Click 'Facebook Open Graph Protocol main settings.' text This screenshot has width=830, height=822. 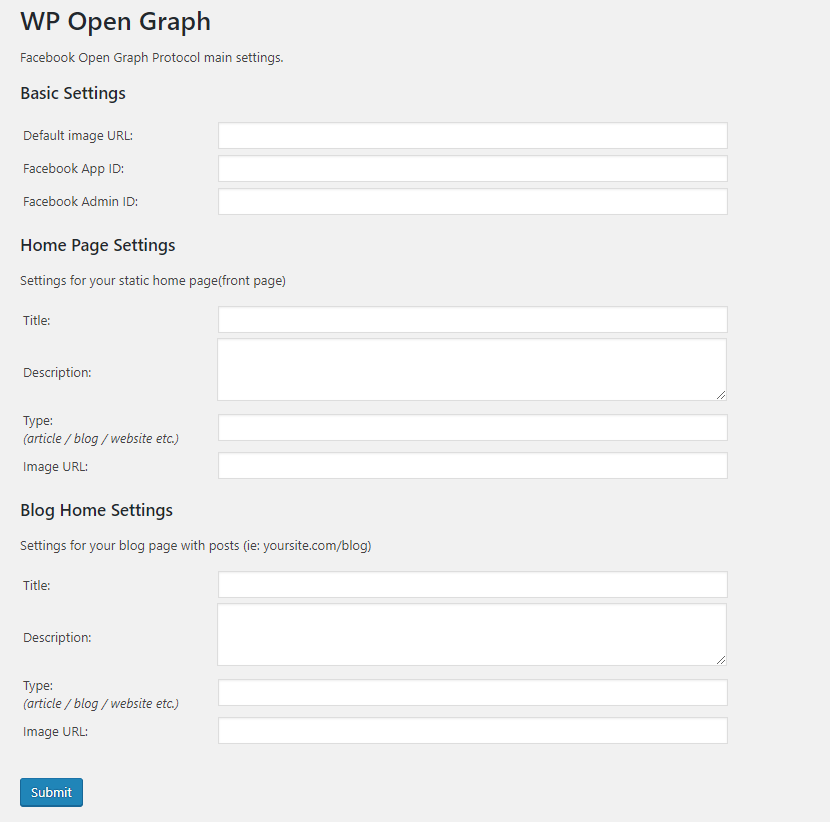coord(152,58)
